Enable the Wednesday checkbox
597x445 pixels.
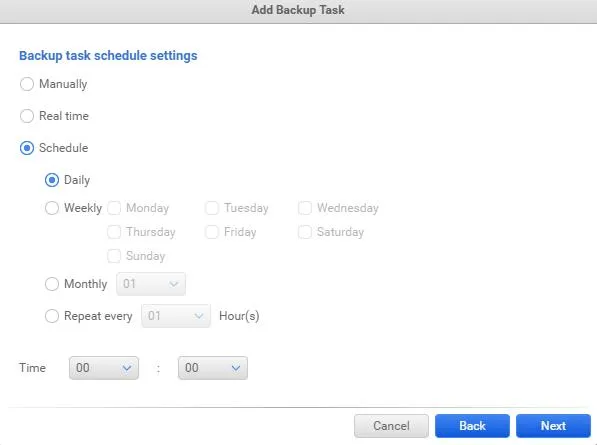pos(305,208)
